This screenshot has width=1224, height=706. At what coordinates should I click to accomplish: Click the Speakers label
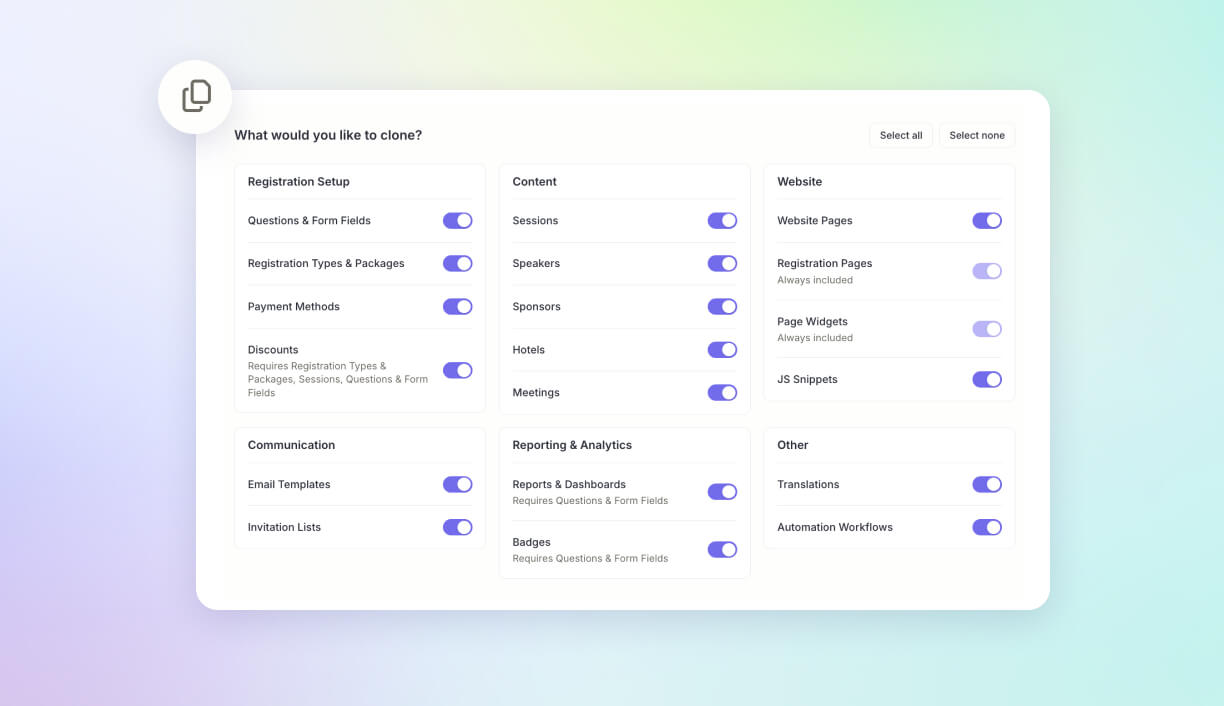click(536, 264)
